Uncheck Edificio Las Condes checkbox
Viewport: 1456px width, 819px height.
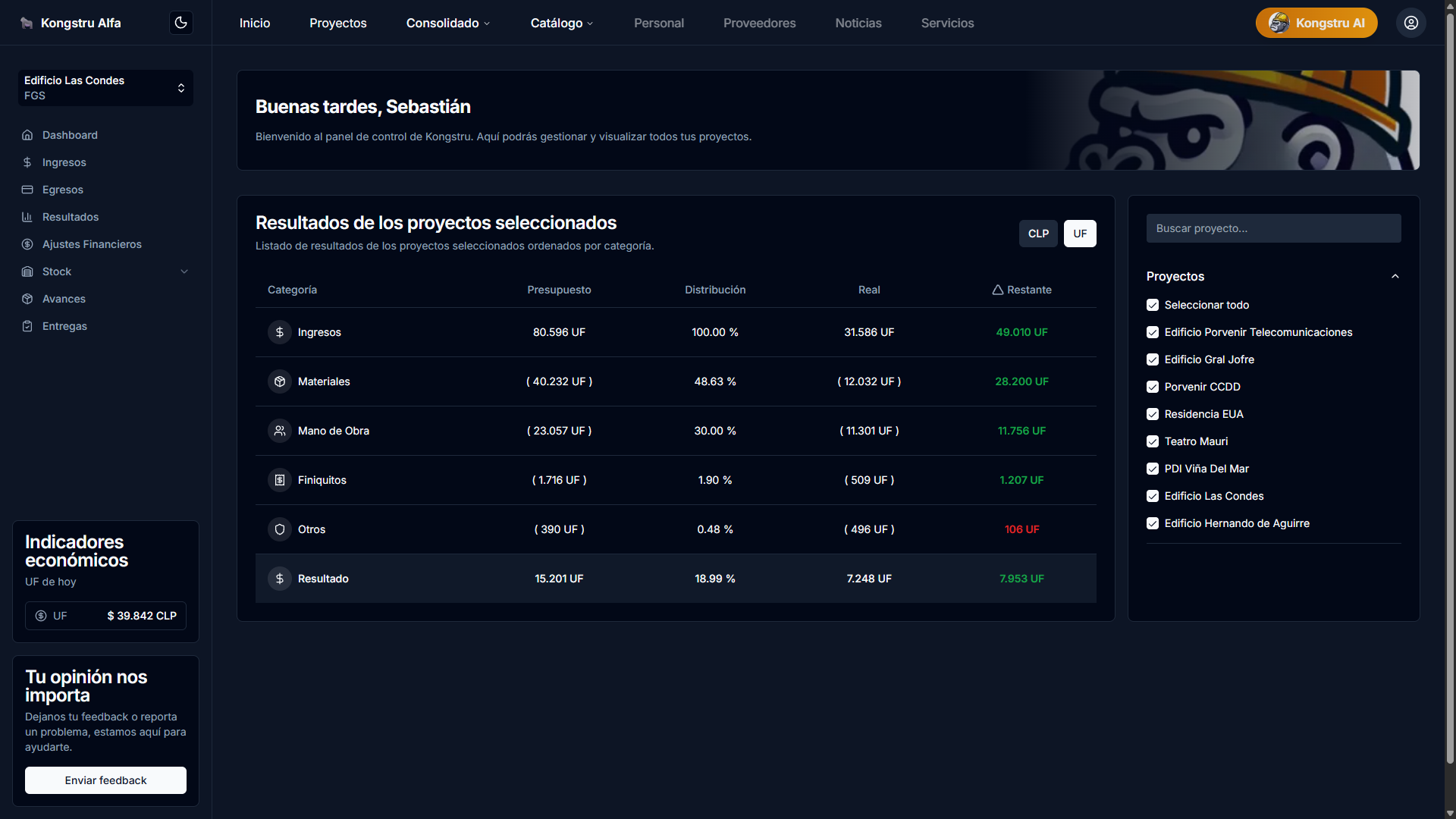(x=1153, y=496)
